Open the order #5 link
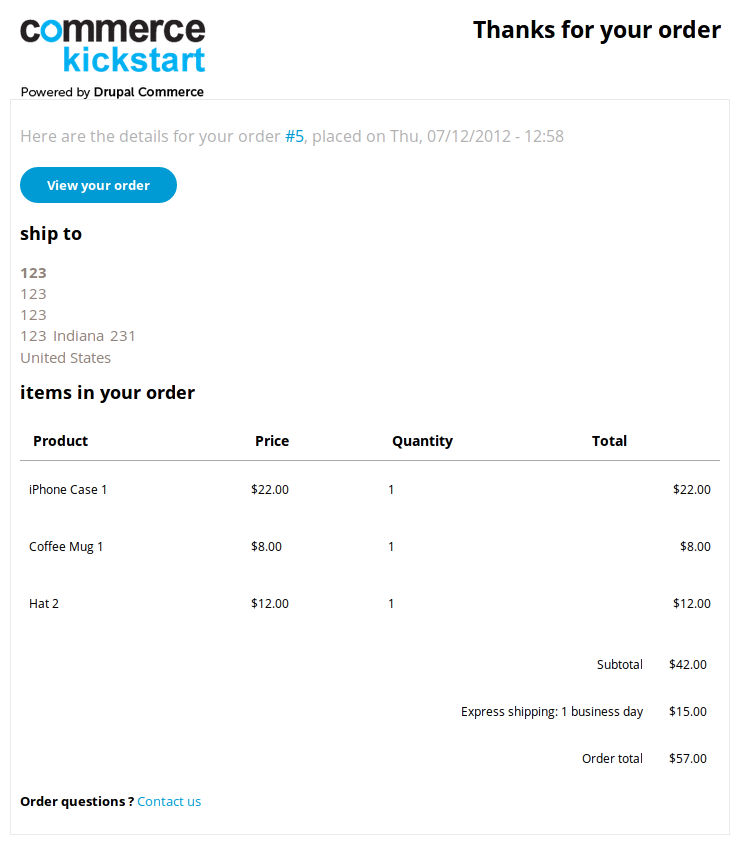Image resolution: width=753 pixels, height=844 pixels. 294,136
